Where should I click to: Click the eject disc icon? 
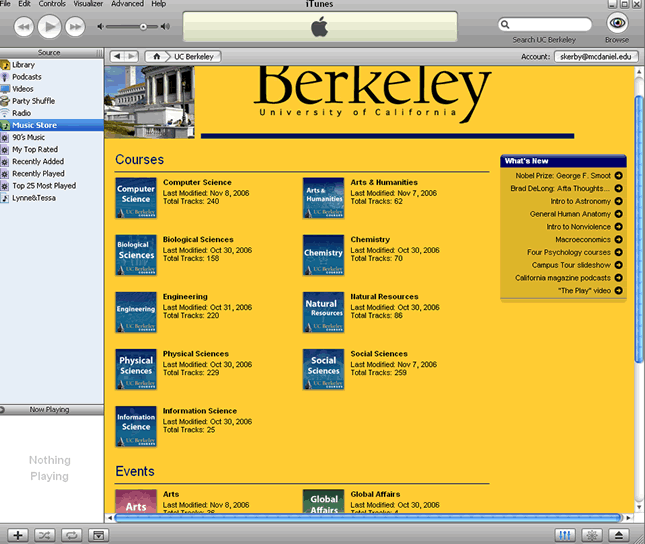pyautogui.click(x=619, y=535)
